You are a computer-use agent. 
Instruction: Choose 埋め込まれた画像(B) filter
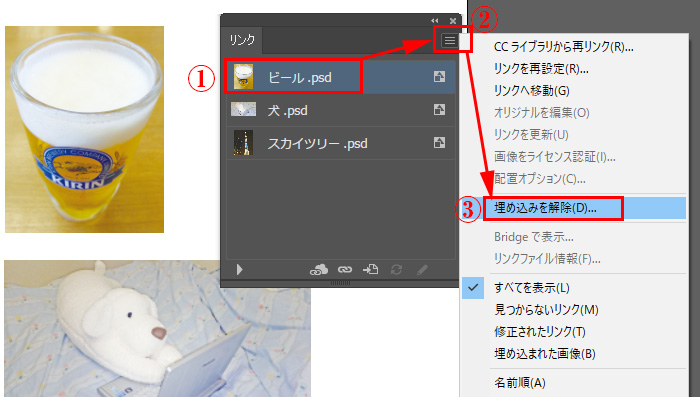[545, 354]
